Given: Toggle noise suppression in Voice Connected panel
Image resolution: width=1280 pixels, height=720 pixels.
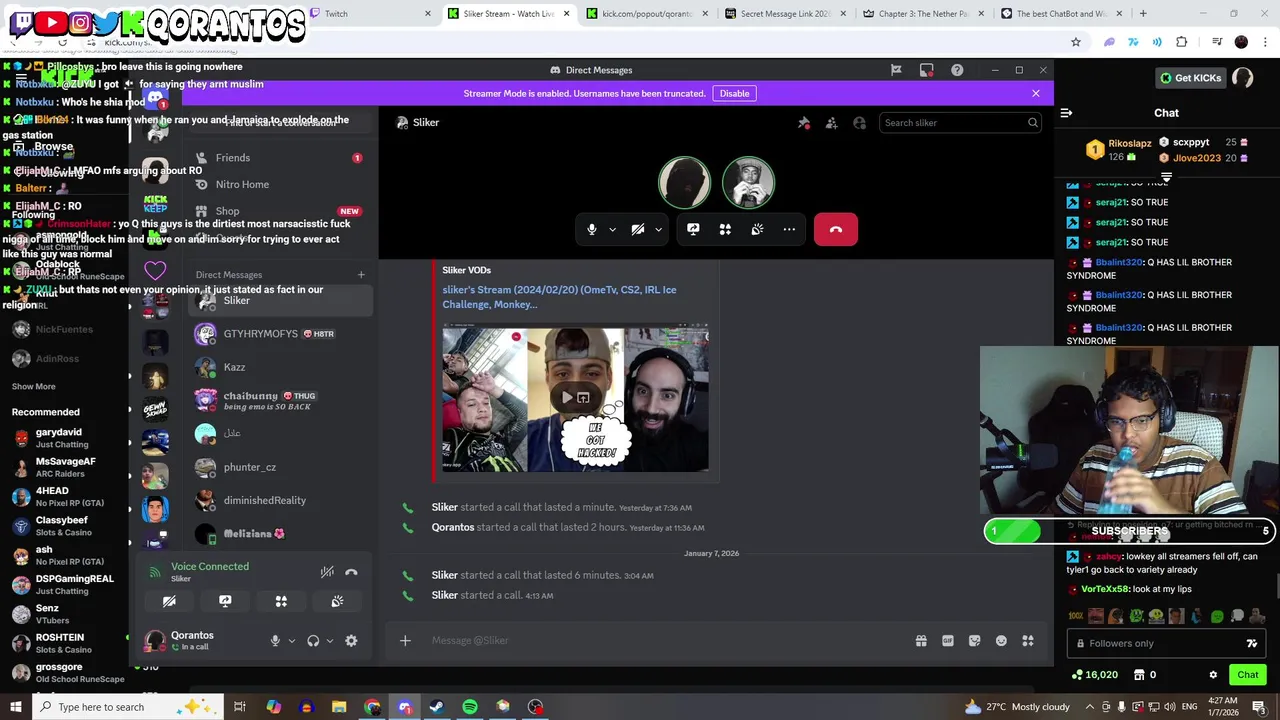Looking at the screenshot, I should [x=327, y=572].
